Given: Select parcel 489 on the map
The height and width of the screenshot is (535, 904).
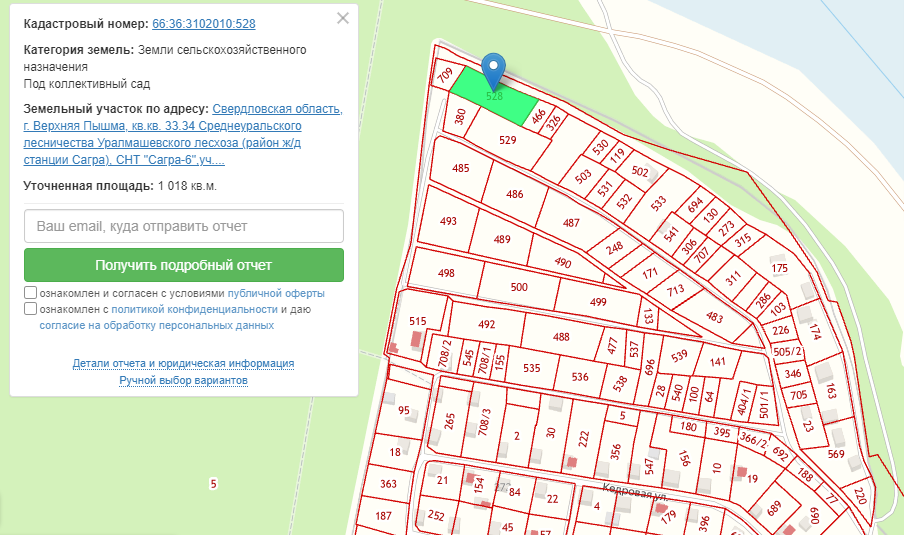Looking at the screenshot, I should (502, 239).
